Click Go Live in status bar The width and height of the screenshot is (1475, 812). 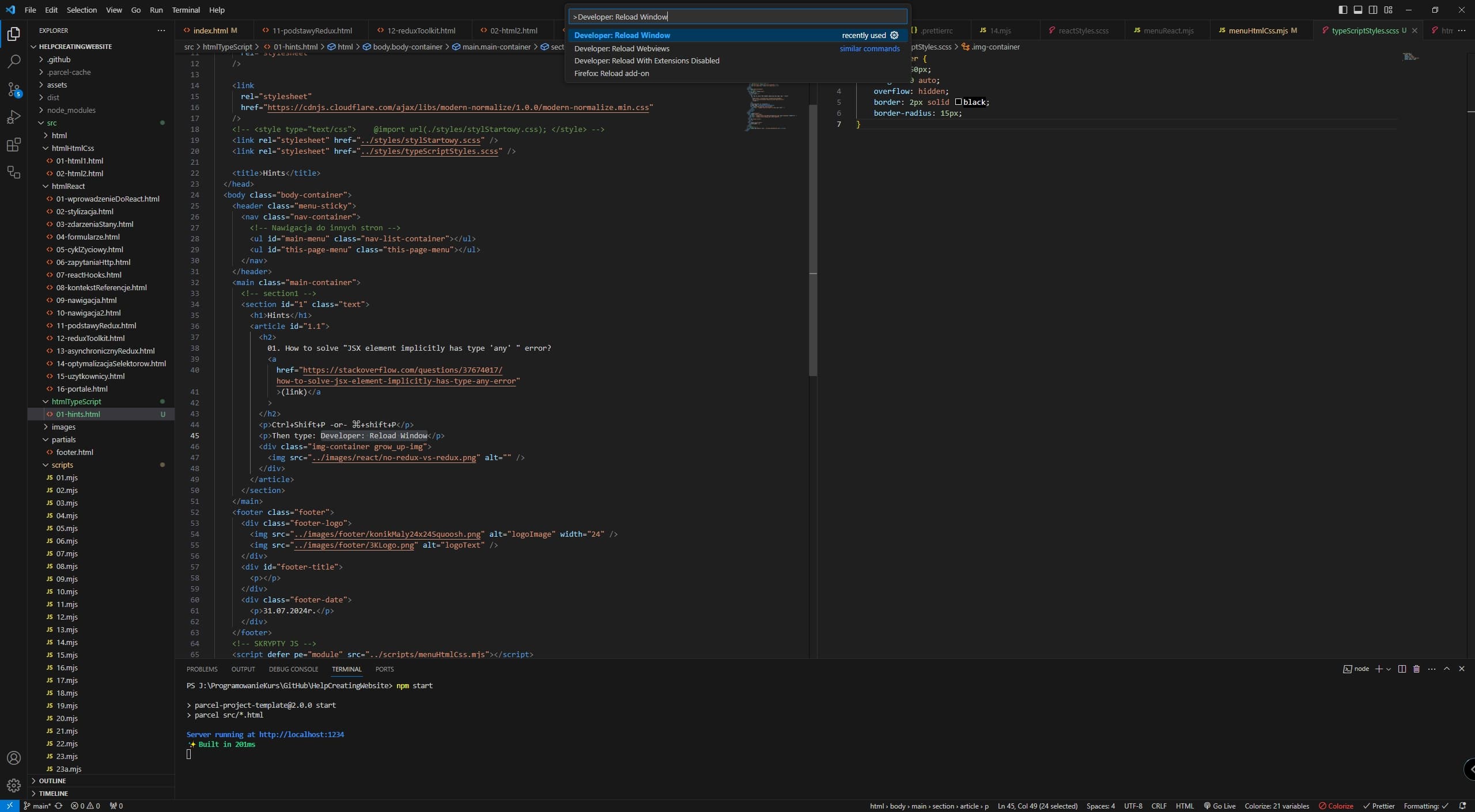coord(1219,806)
